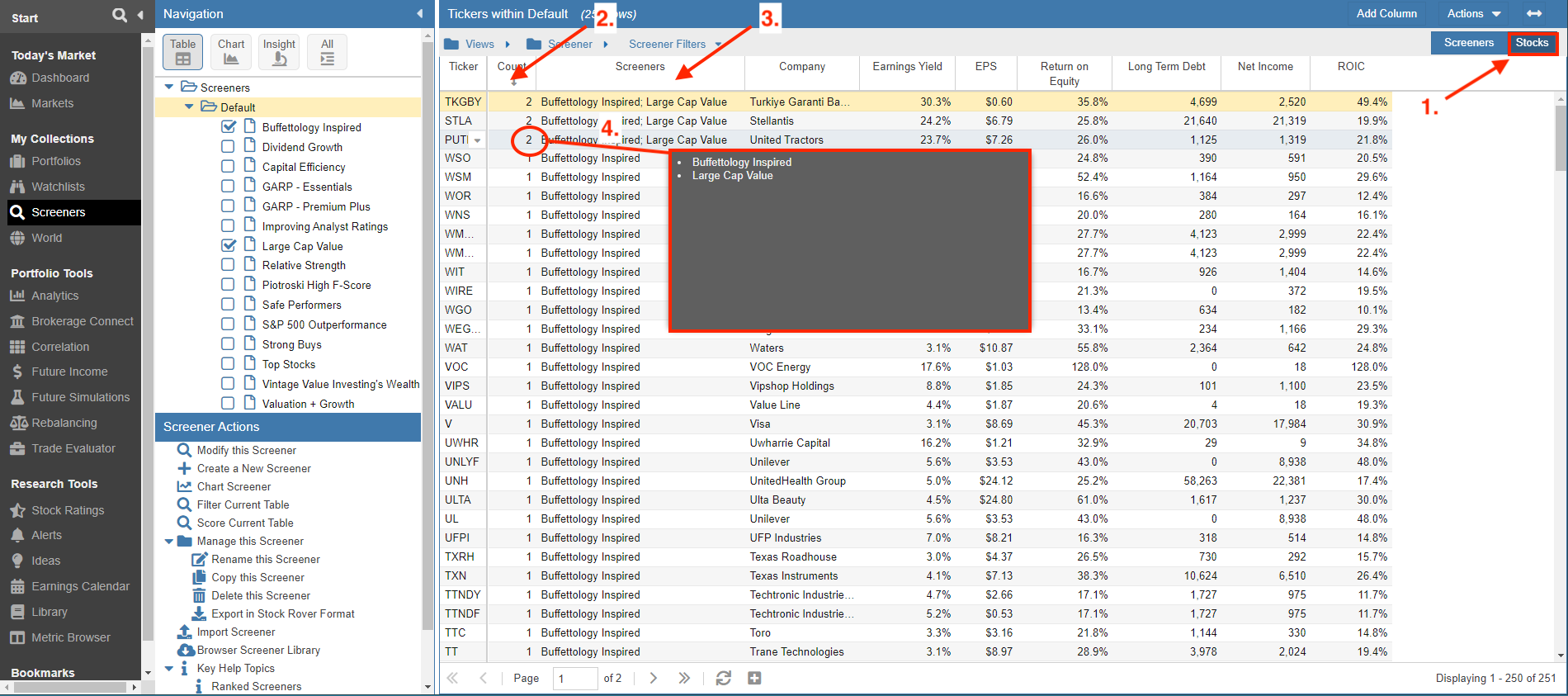
Task: Click the table vertical scrollbar
Action: (x=1560, y=137)
